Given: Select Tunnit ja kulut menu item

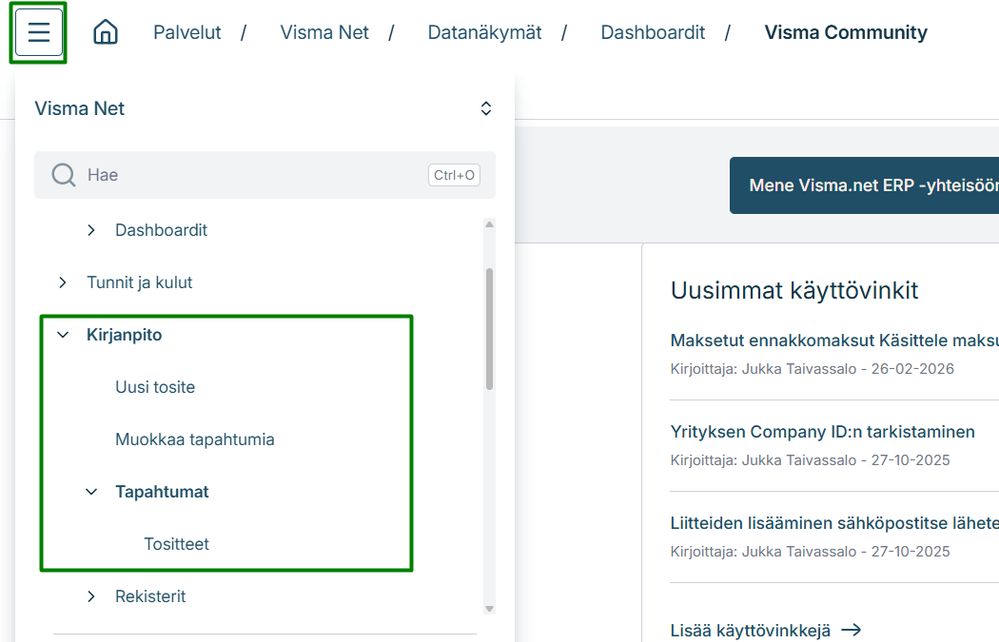Looking at the screenshot, I should click(x=140, y=282).
